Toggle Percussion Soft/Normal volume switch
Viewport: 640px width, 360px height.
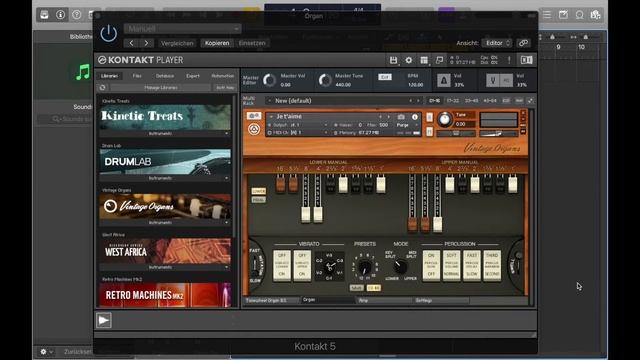click(451, 265)
